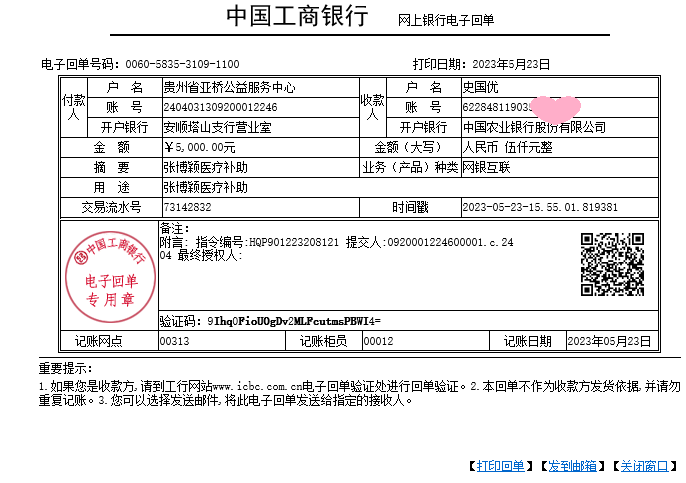This screenshot has width=686, height=483.
Task: Click the 验证码 verification code string
Action: (294, 321)
